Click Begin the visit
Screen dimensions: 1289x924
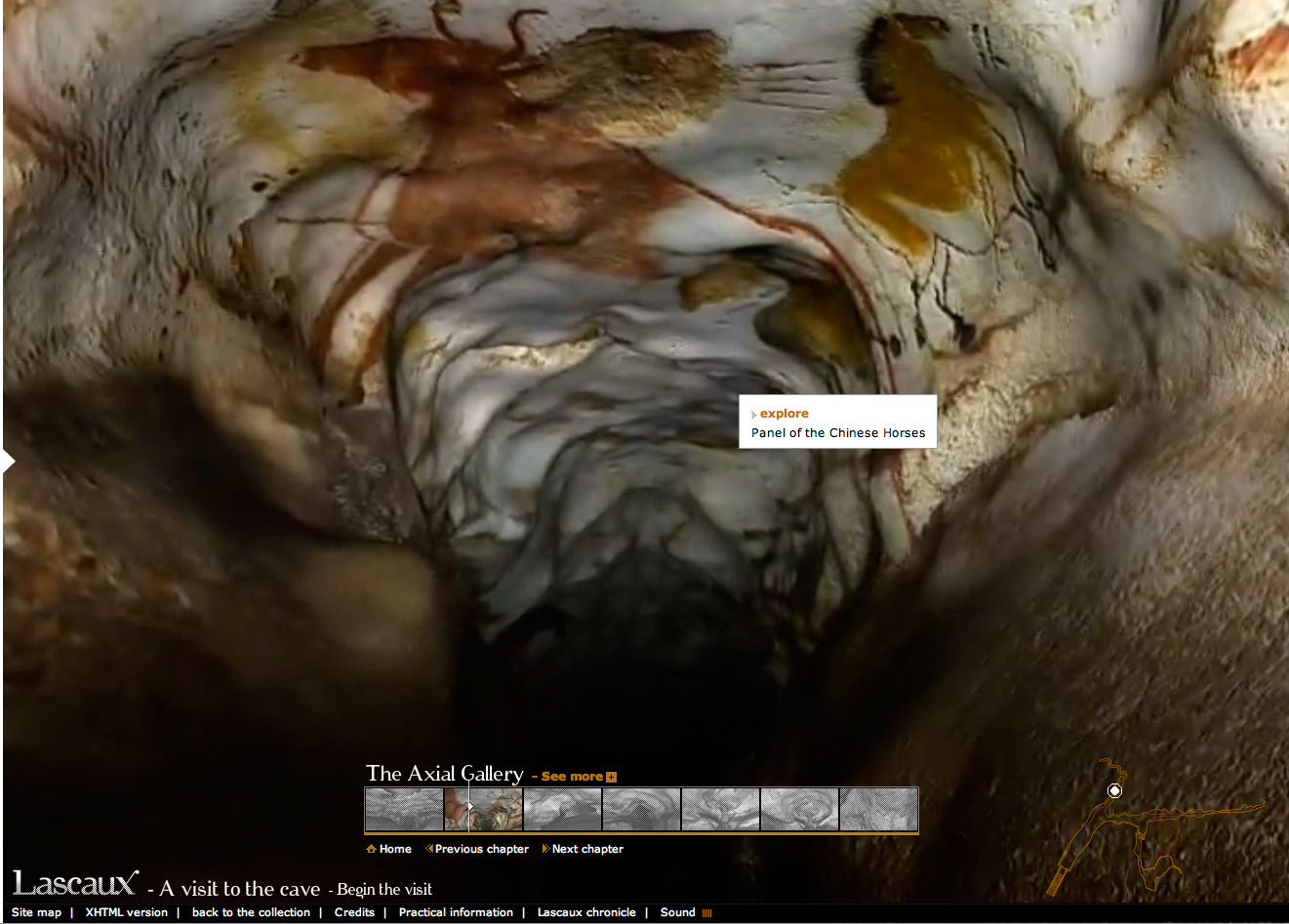pos(384,889)
